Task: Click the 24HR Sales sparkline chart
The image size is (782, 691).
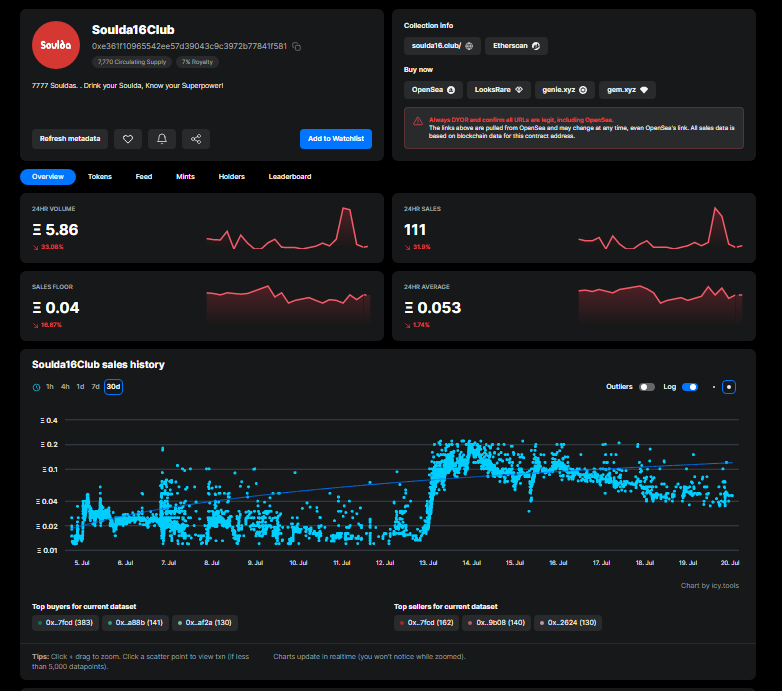Action: (660, 228)
